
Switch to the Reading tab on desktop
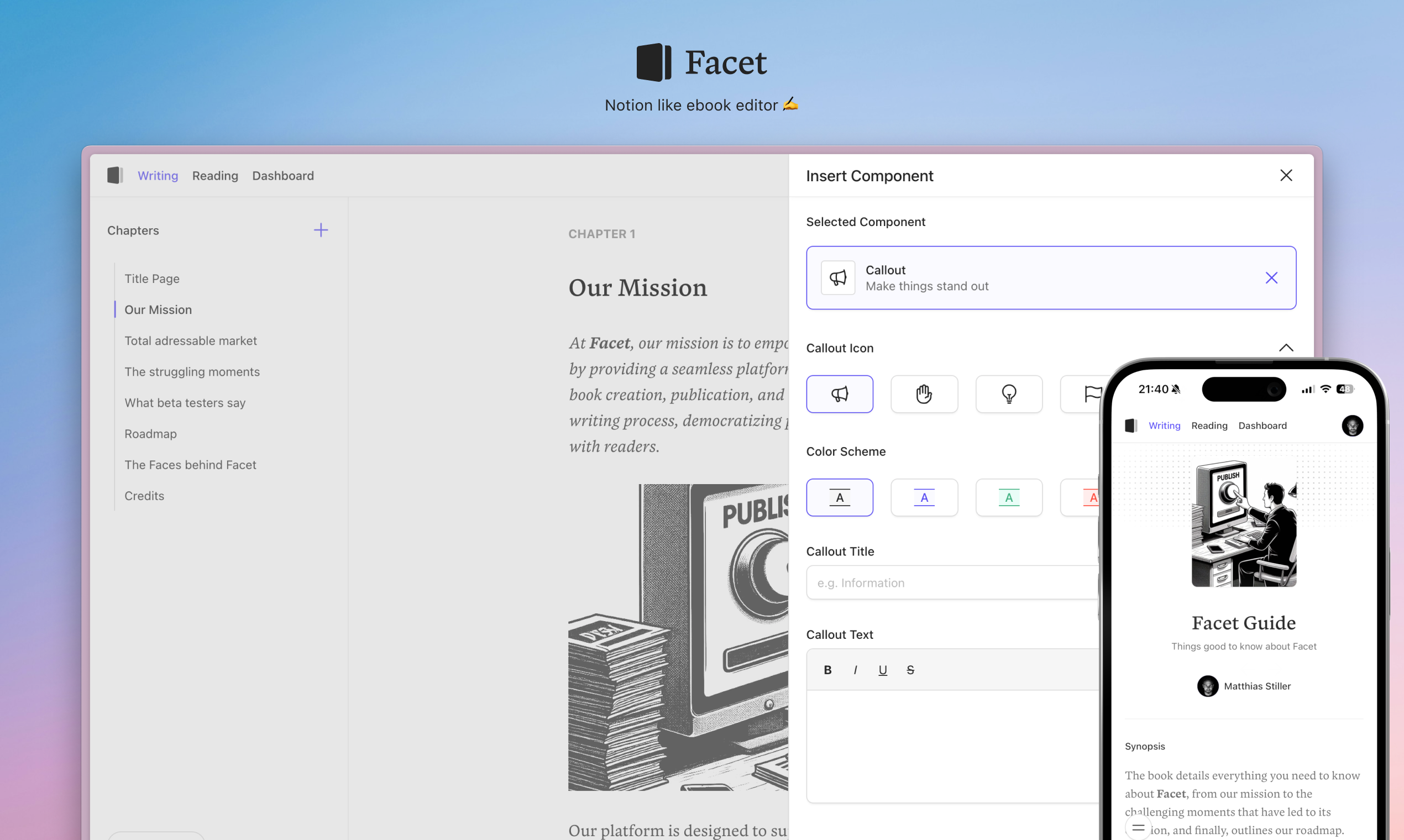point(215,176)
